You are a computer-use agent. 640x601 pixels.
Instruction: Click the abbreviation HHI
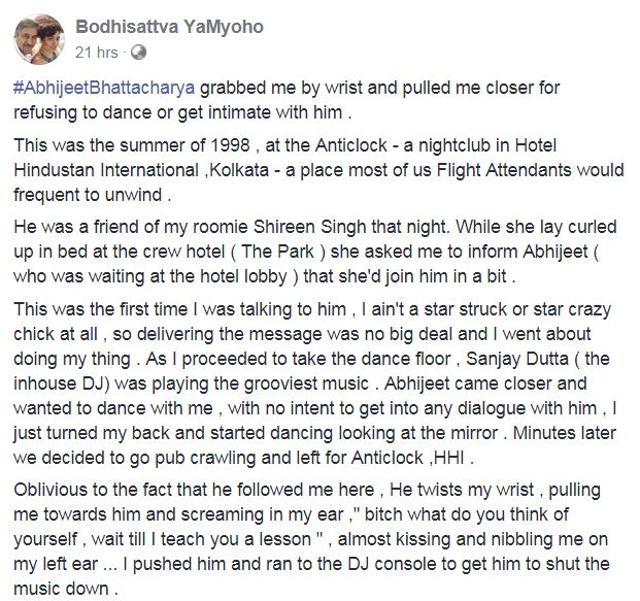449,458
